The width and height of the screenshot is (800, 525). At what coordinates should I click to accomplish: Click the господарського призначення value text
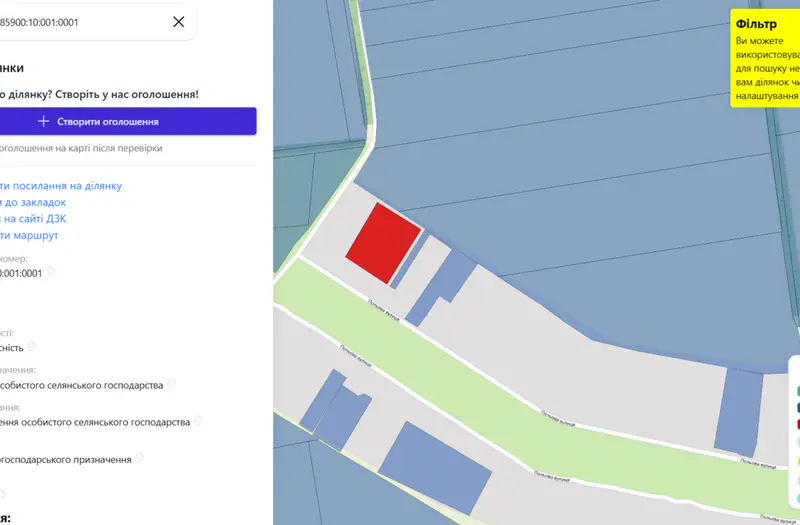pos(66,460)
